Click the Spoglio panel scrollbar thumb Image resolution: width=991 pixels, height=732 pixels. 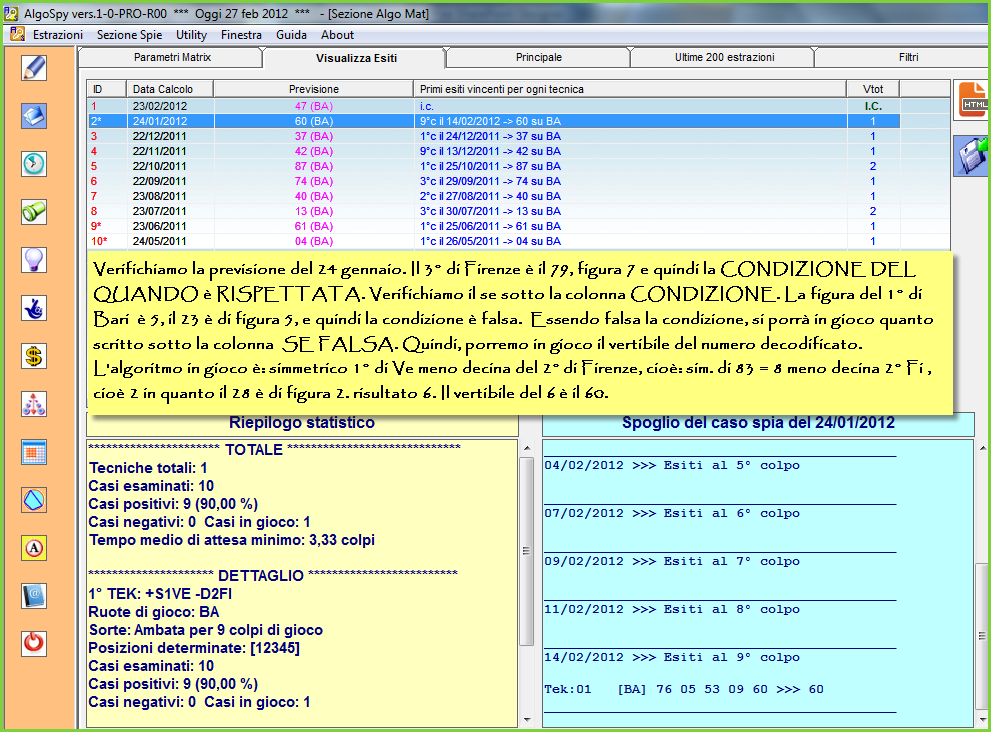[983, 636]
